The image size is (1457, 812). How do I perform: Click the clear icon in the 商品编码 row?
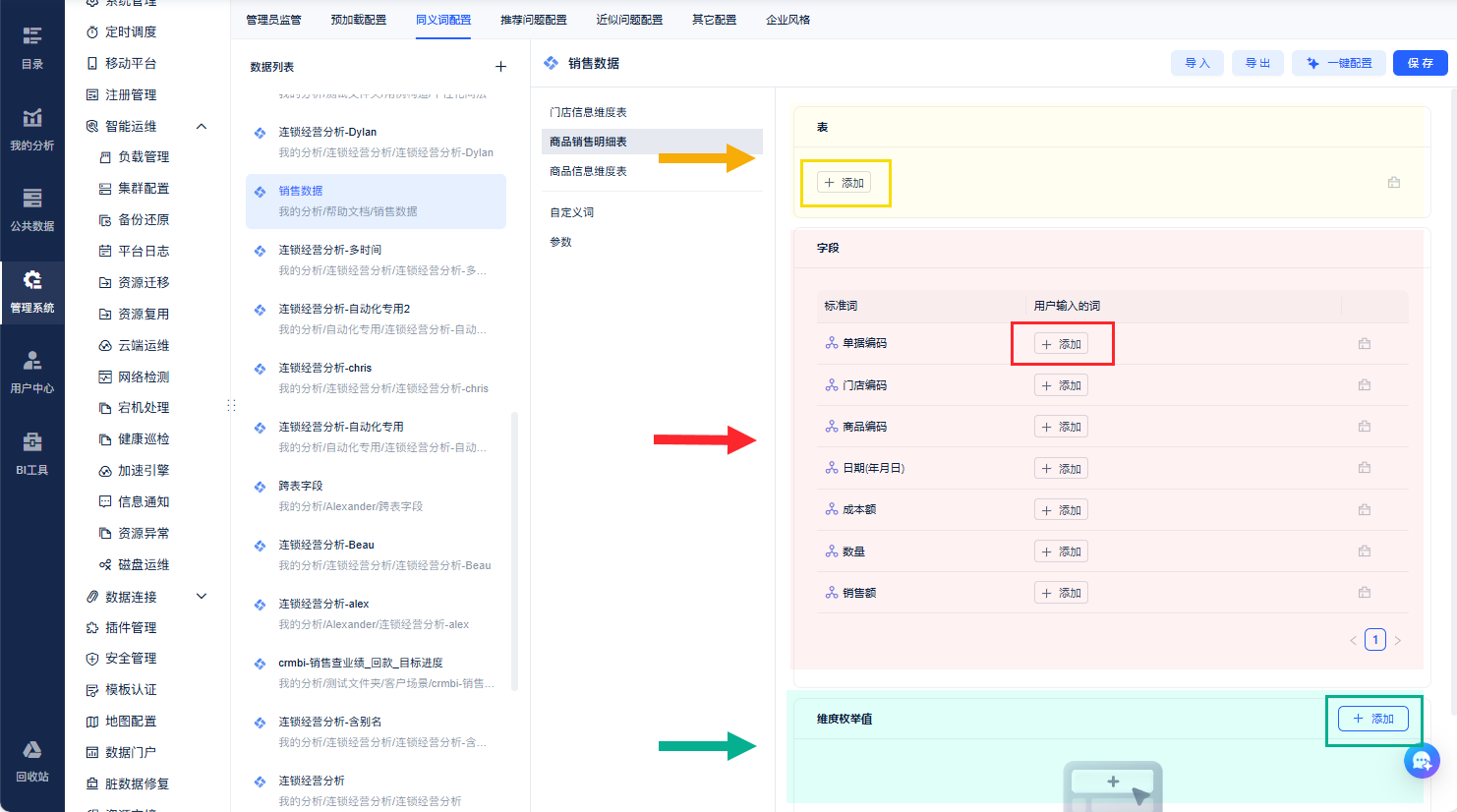[x=1365, y=427]
